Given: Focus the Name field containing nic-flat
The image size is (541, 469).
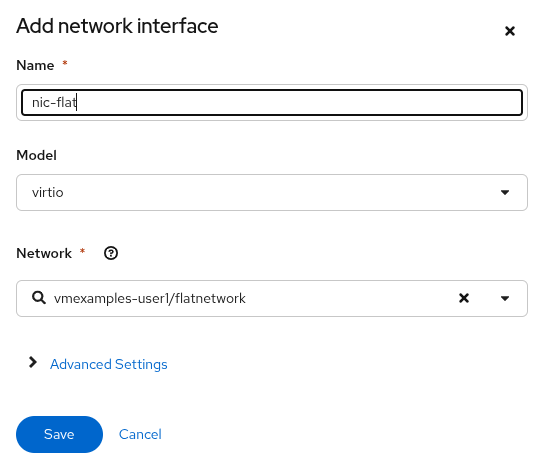Looking at the screenshot, I should (x=272, y=102).
